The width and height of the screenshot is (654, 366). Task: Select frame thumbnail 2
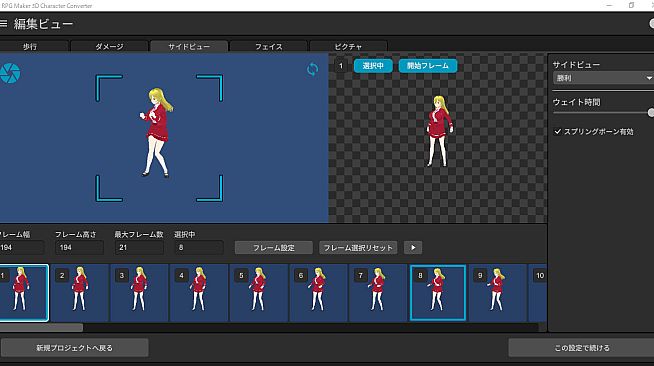[x=79, y=293]
